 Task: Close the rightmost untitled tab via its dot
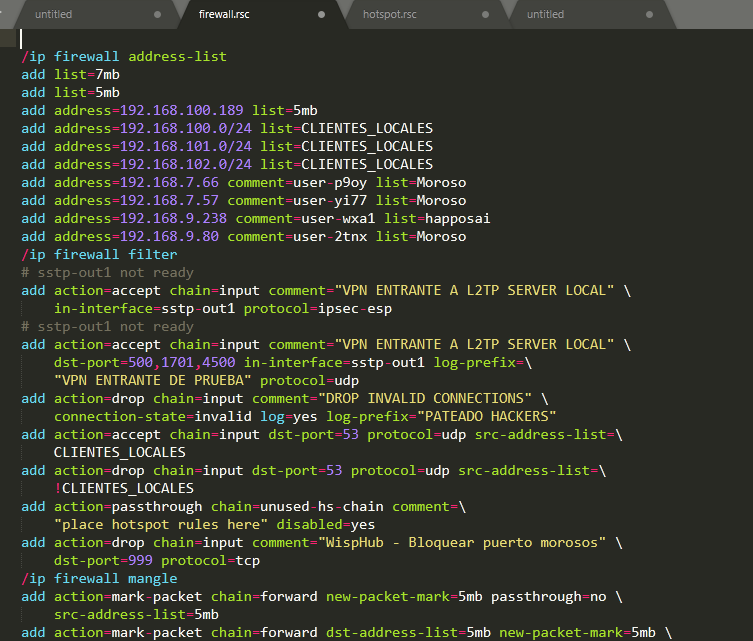coord(650,15)
